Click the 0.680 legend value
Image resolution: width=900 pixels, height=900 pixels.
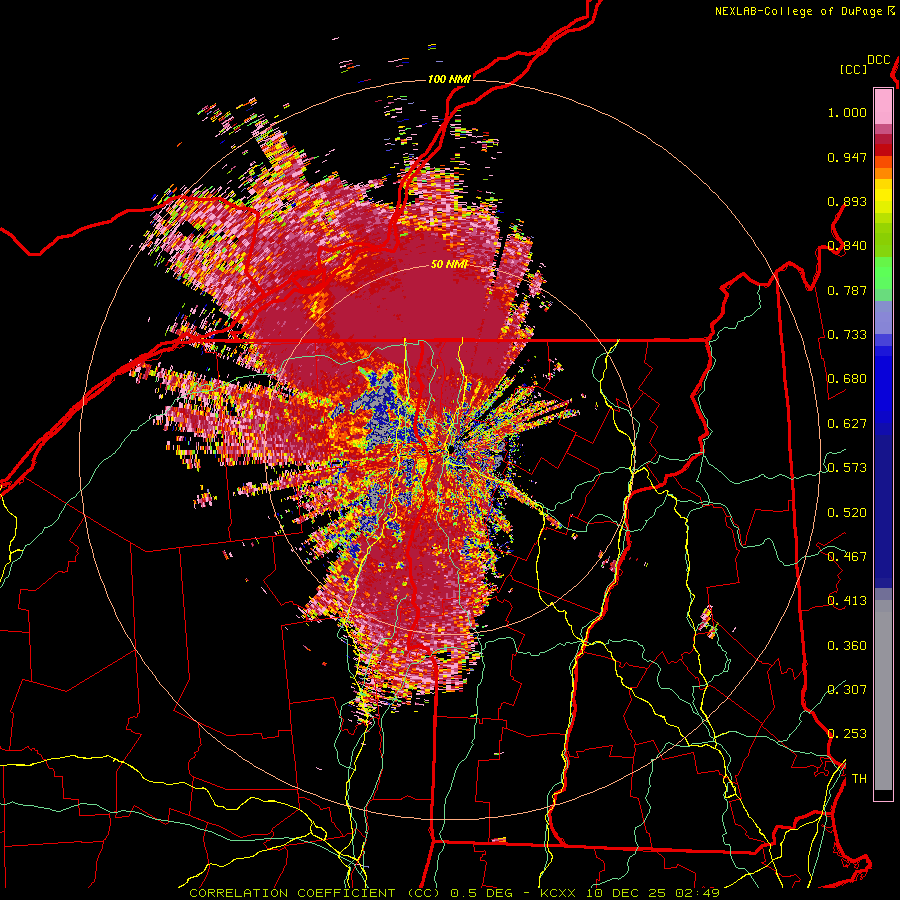pyautogui.click(x=847, y=379)
